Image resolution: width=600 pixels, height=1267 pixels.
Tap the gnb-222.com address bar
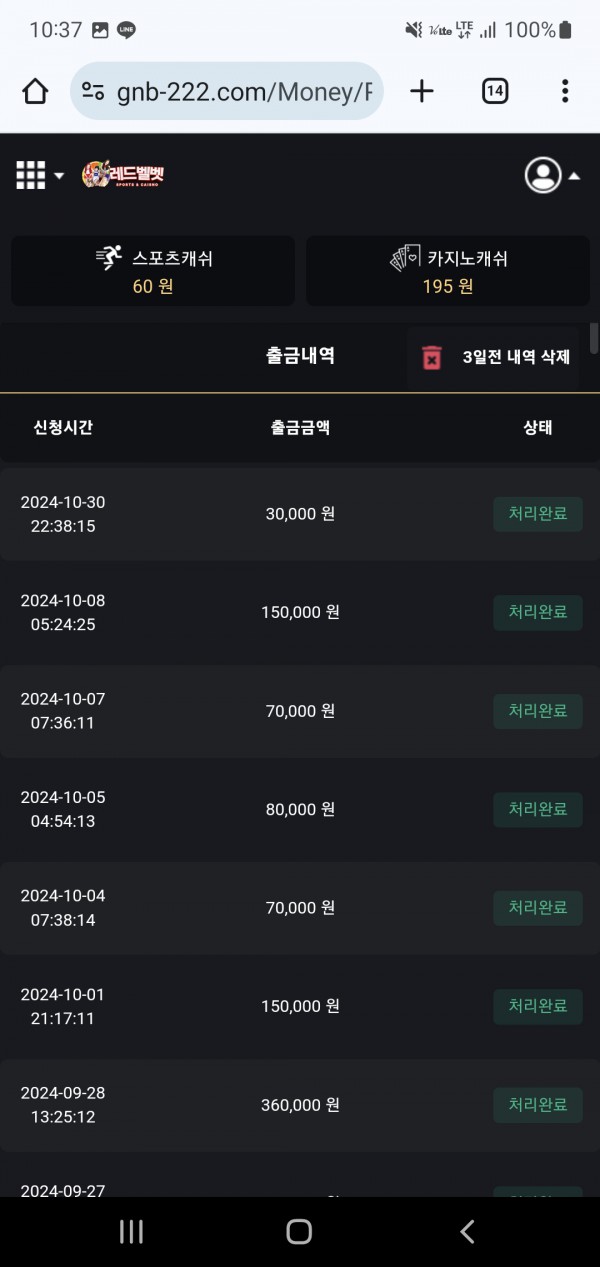[x=240, y=92]
